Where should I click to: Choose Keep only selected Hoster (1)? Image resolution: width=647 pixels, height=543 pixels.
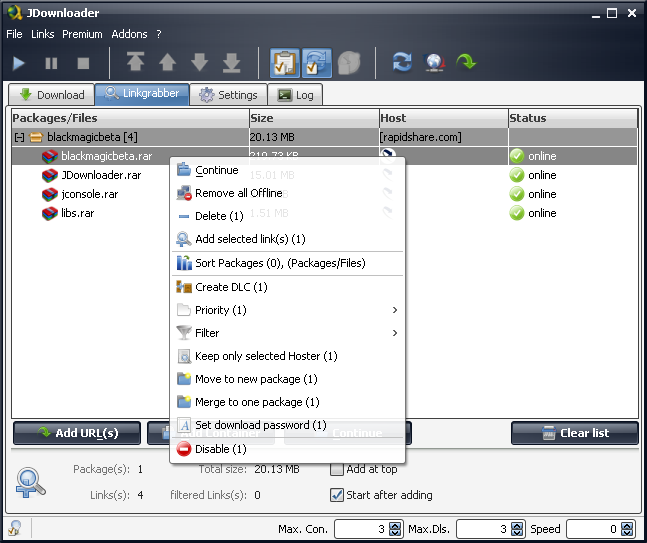[288, 356]
